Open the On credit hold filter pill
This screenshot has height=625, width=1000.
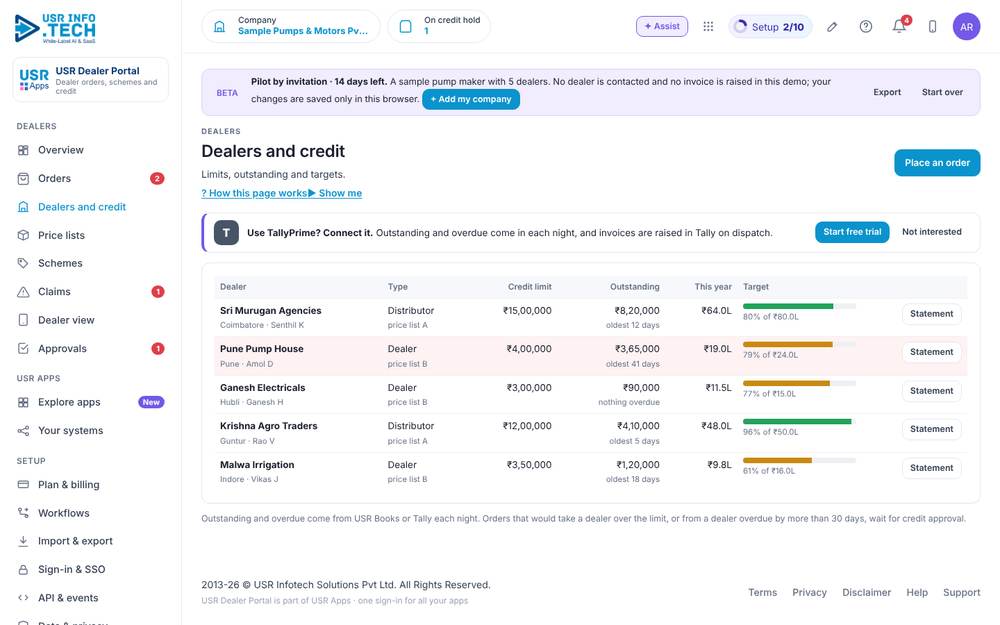click(x=439, y=26)
